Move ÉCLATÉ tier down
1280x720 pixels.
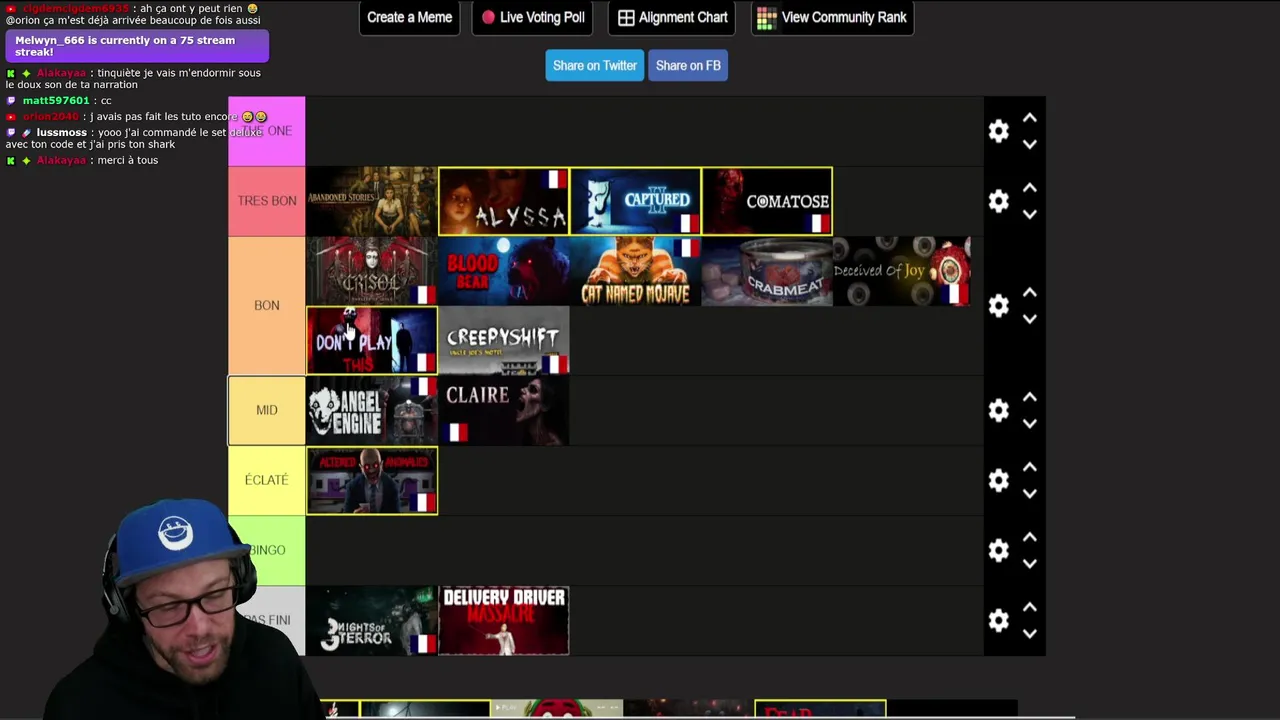pos(1029,493)
